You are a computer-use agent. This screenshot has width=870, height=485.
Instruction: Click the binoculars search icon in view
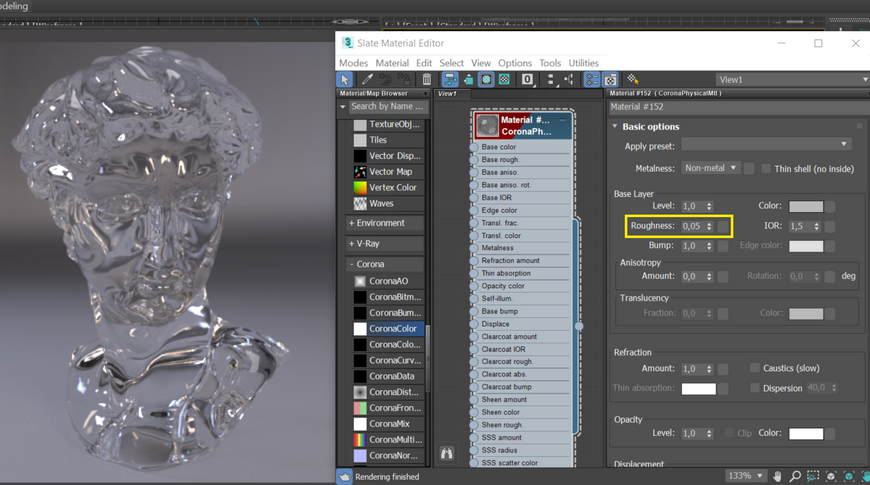click(x=447, y=454)
